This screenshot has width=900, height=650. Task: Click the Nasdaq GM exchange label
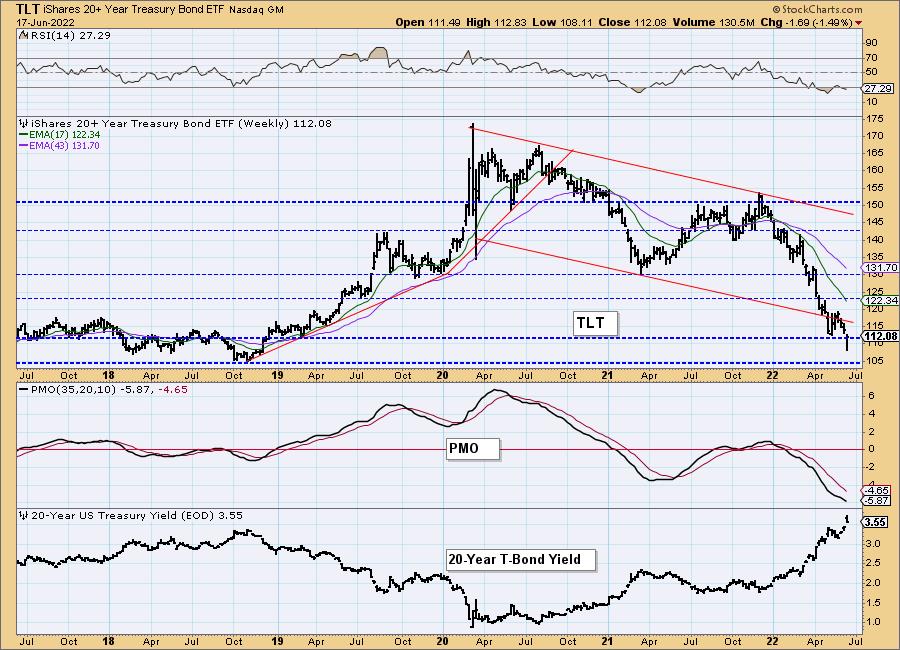(x=257, y=10)
